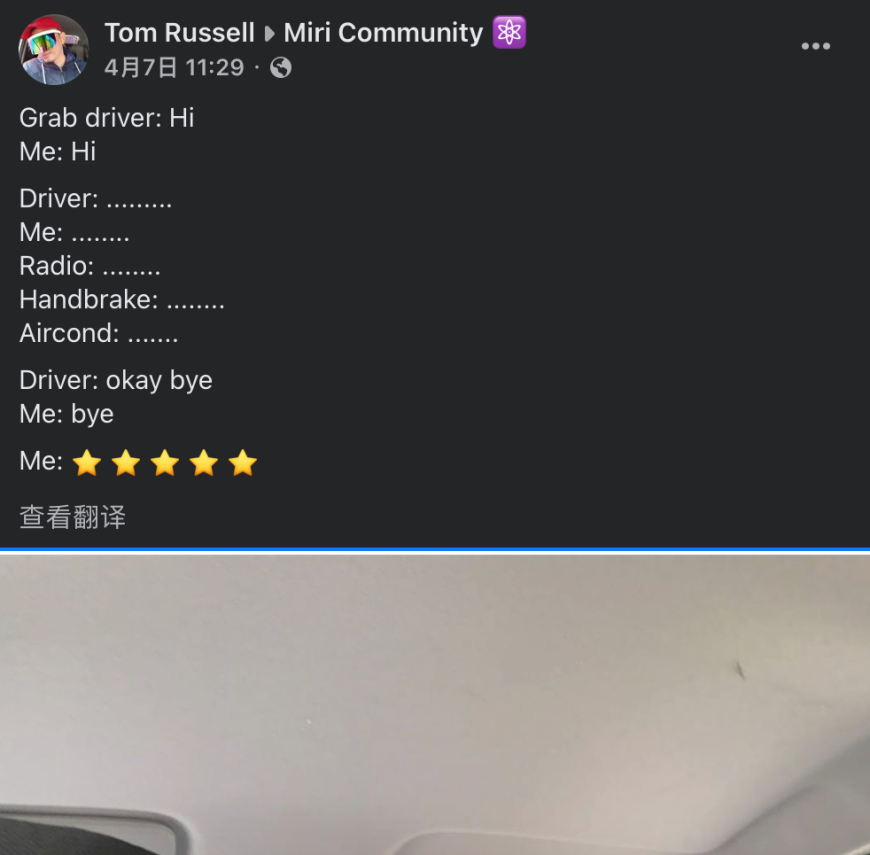Open the three-dot post options menu
Viewport: 870px width, 855px height.
point(816,46)
